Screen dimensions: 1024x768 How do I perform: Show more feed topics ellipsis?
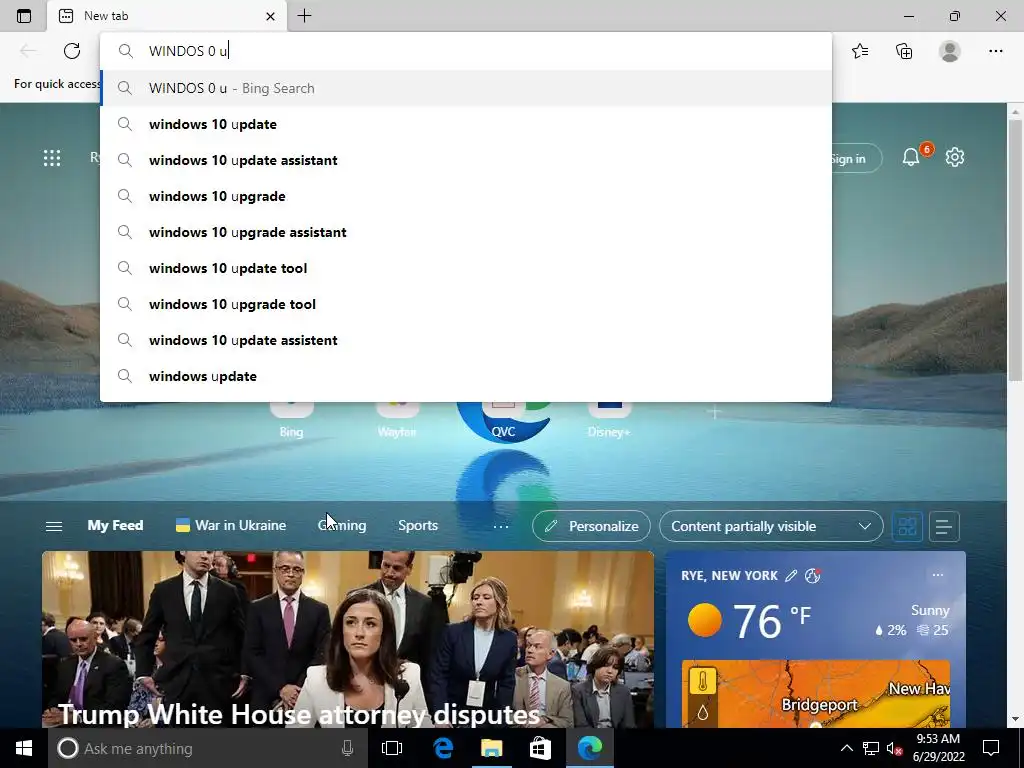point(501,526)
